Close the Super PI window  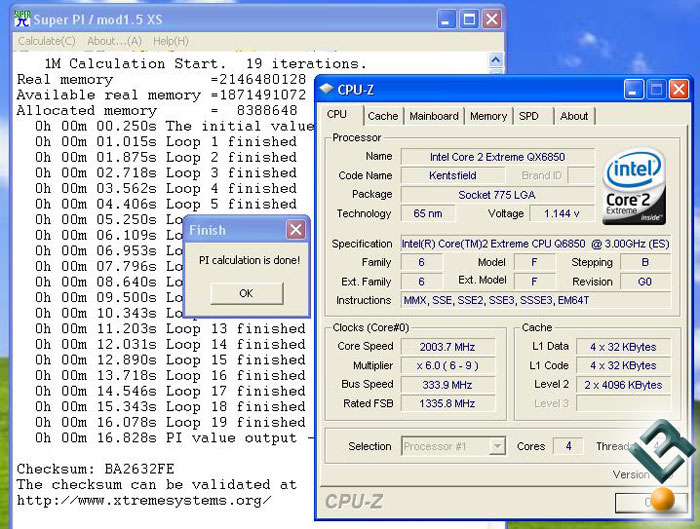[x=492, y=20]
